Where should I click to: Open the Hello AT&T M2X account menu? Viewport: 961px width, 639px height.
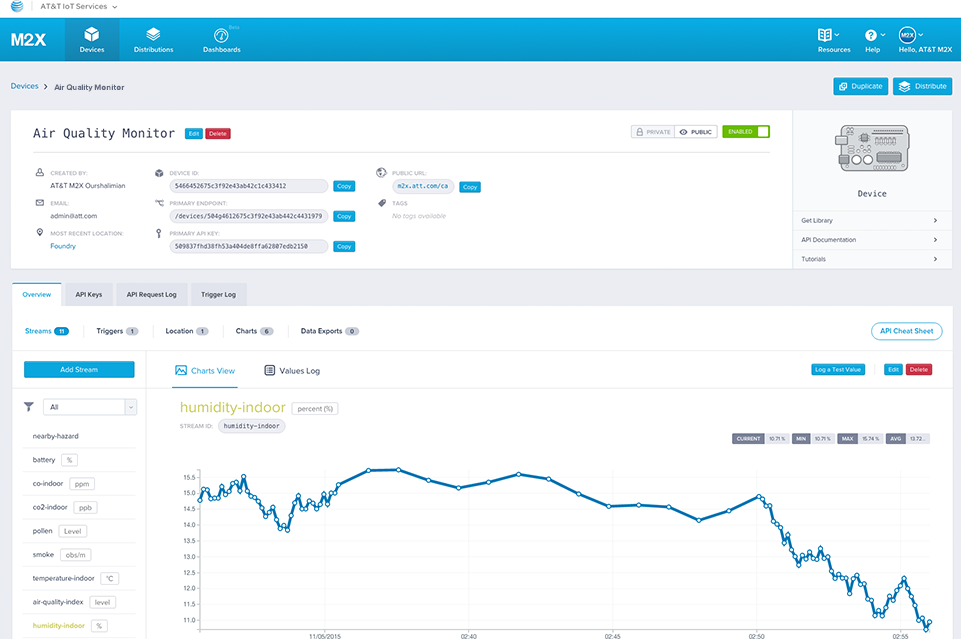pyautogui.click(x=925, y=40)
